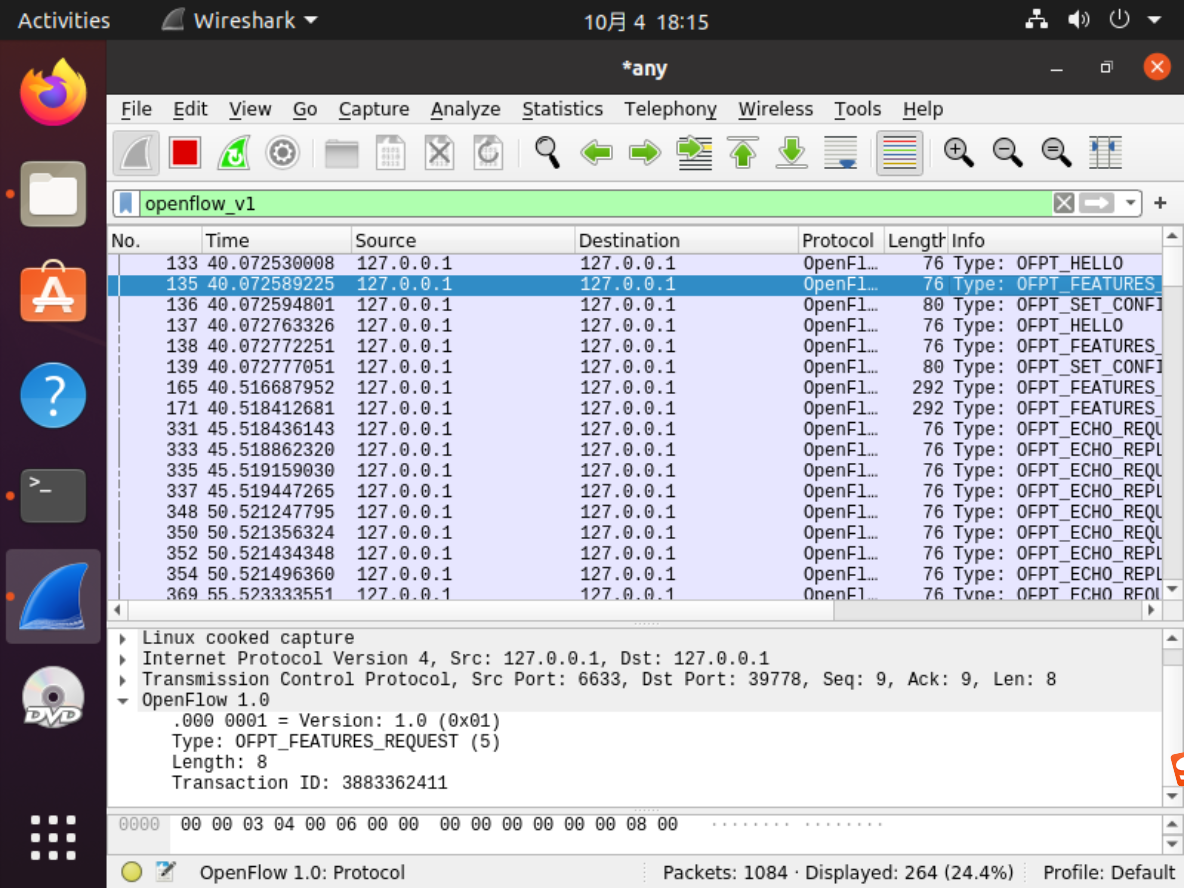Toggle packet list colorization
The image size is (1184, 888).
coord(899,153)
